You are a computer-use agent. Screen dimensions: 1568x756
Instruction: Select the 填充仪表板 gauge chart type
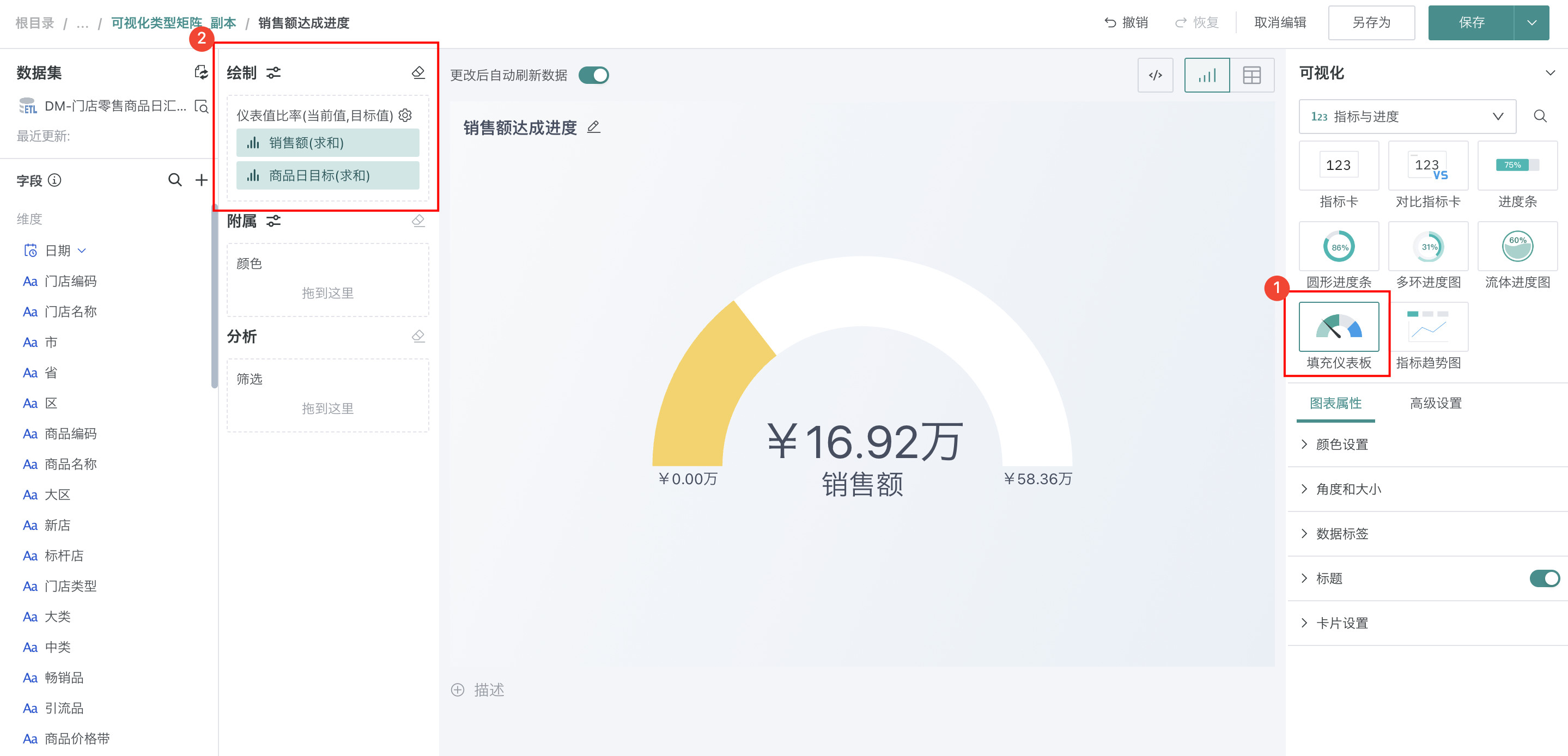point(1338,327)
